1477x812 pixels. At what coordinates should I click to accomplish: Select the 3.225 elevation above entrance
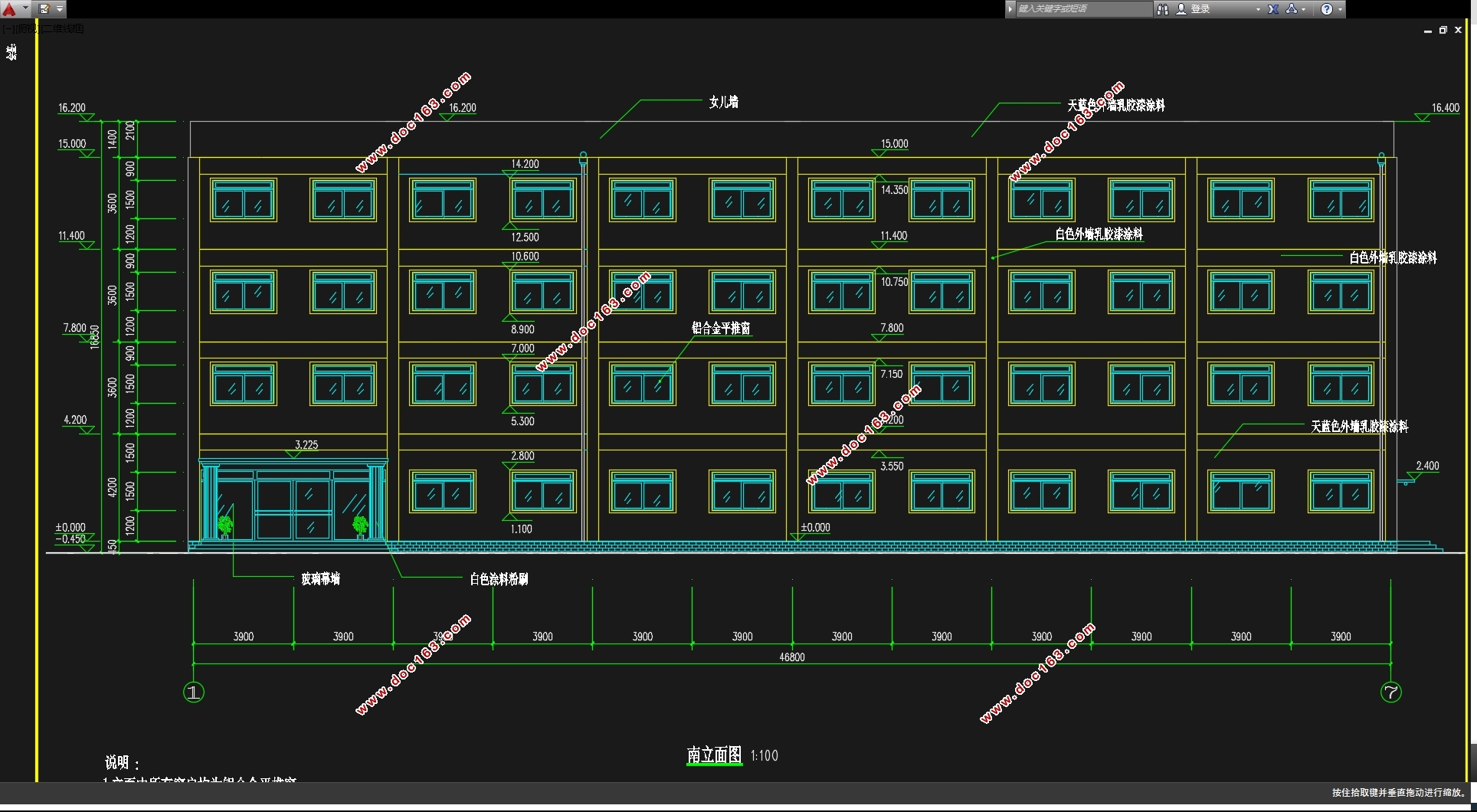click(306, 445)
